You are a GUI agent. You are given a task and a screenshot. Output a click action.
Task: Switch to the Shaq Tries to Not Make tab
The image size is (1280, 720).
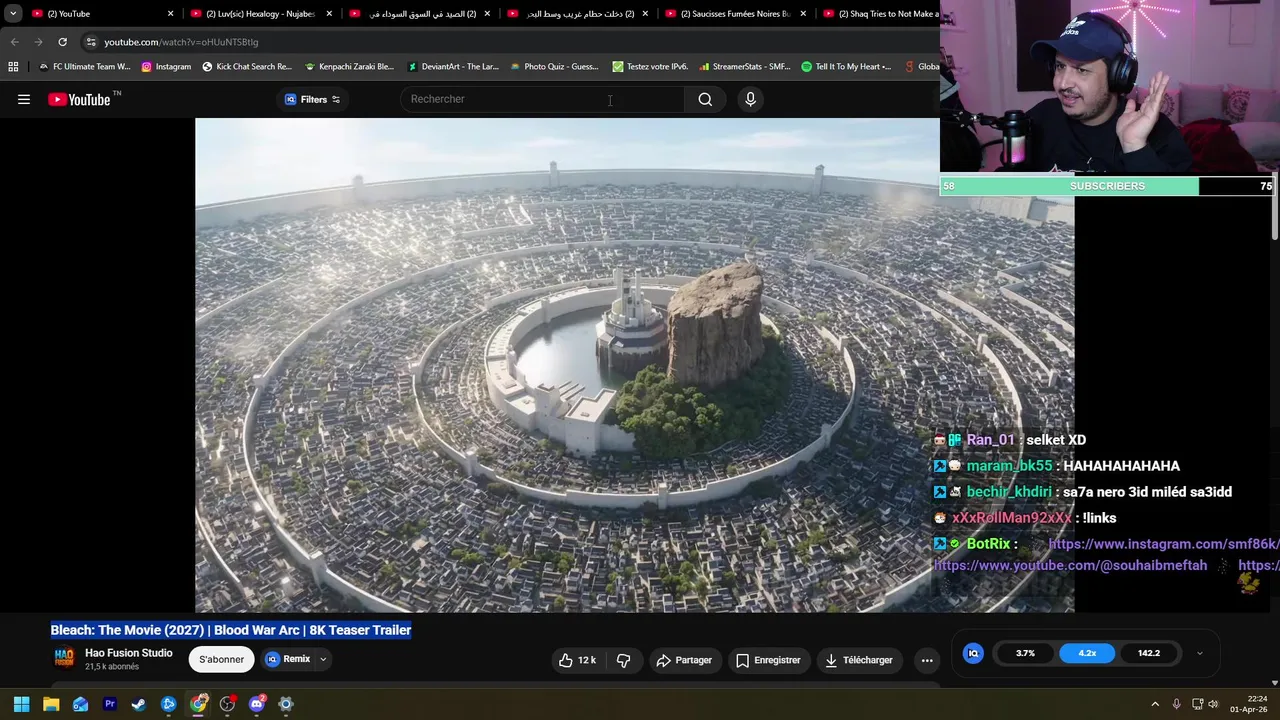click(880, 14)
